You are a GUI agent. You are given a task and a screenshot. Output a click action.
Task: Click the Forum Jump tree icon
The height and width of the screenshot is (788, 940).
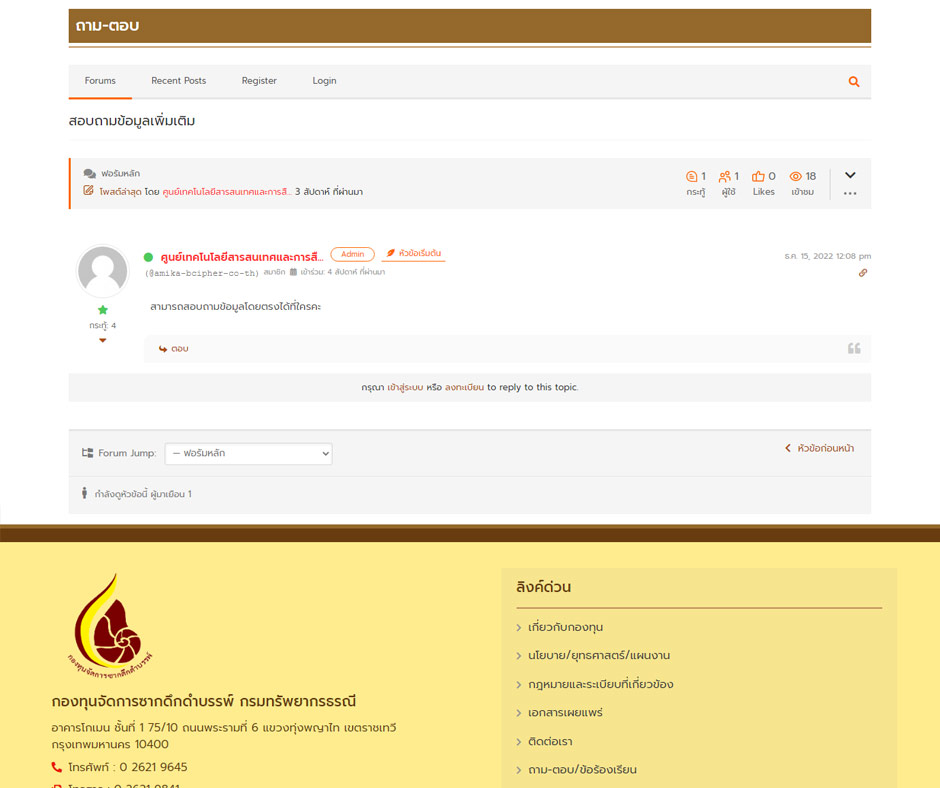88,453
